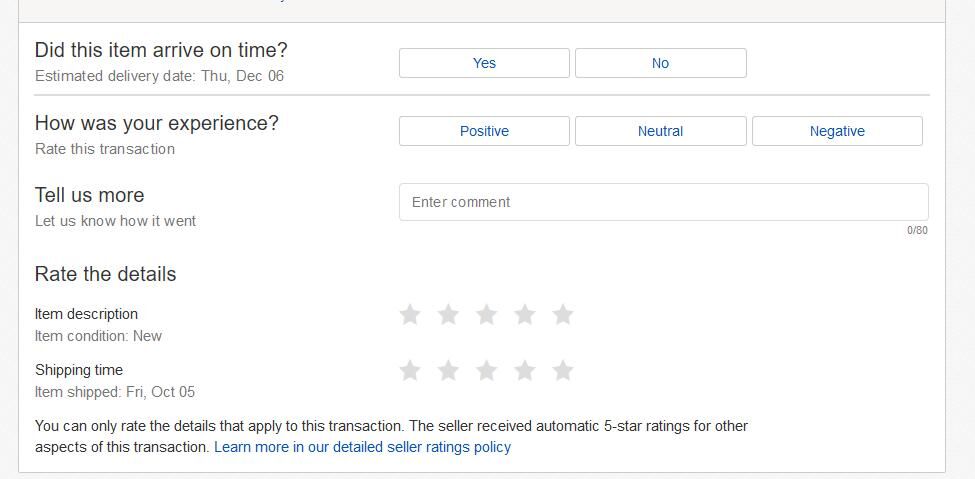975x479 pixels.
Task: Choose Positive experience rating
Action: point(484,131)
